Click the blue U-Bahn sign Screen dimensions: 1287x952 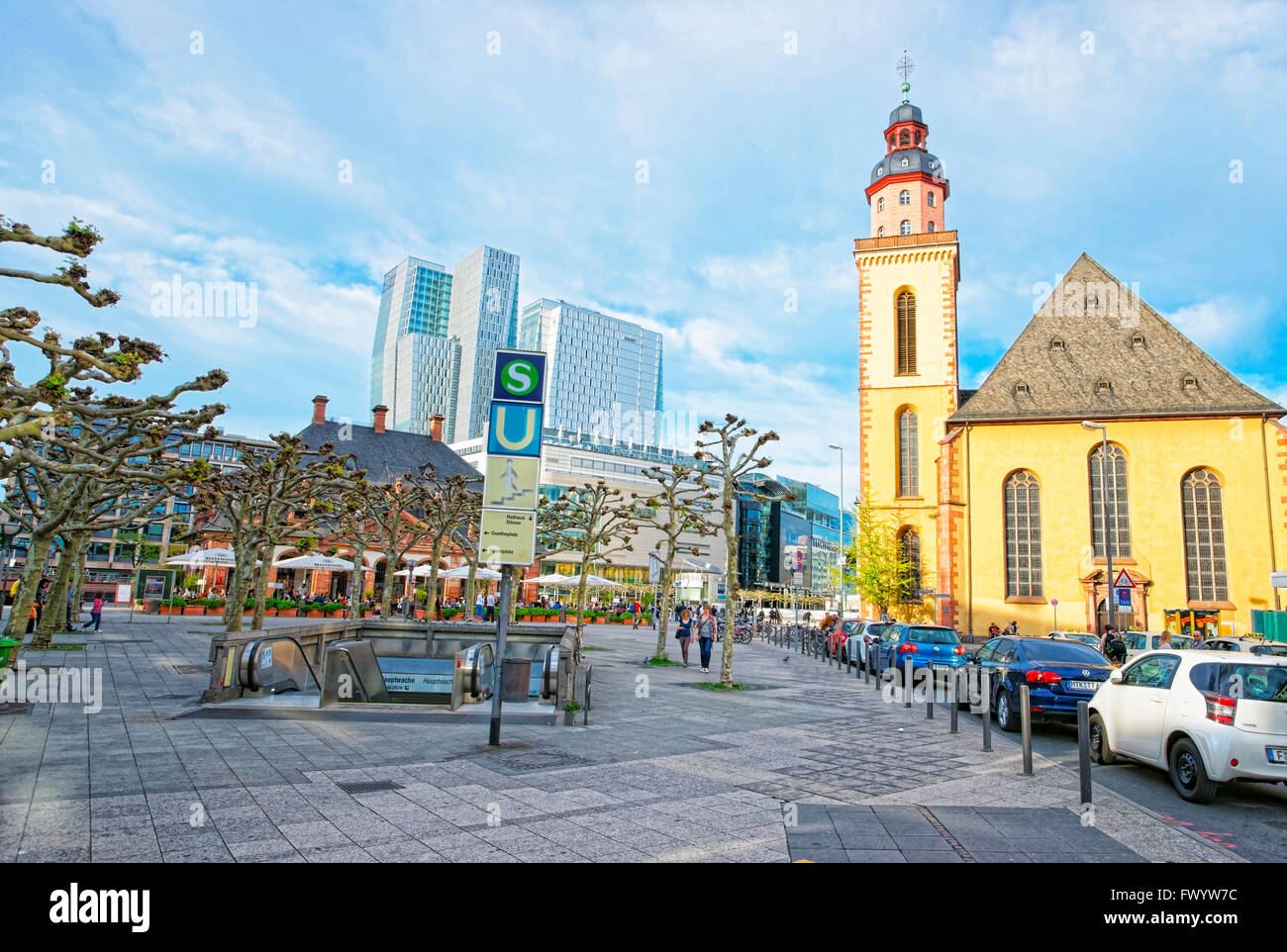515,428
